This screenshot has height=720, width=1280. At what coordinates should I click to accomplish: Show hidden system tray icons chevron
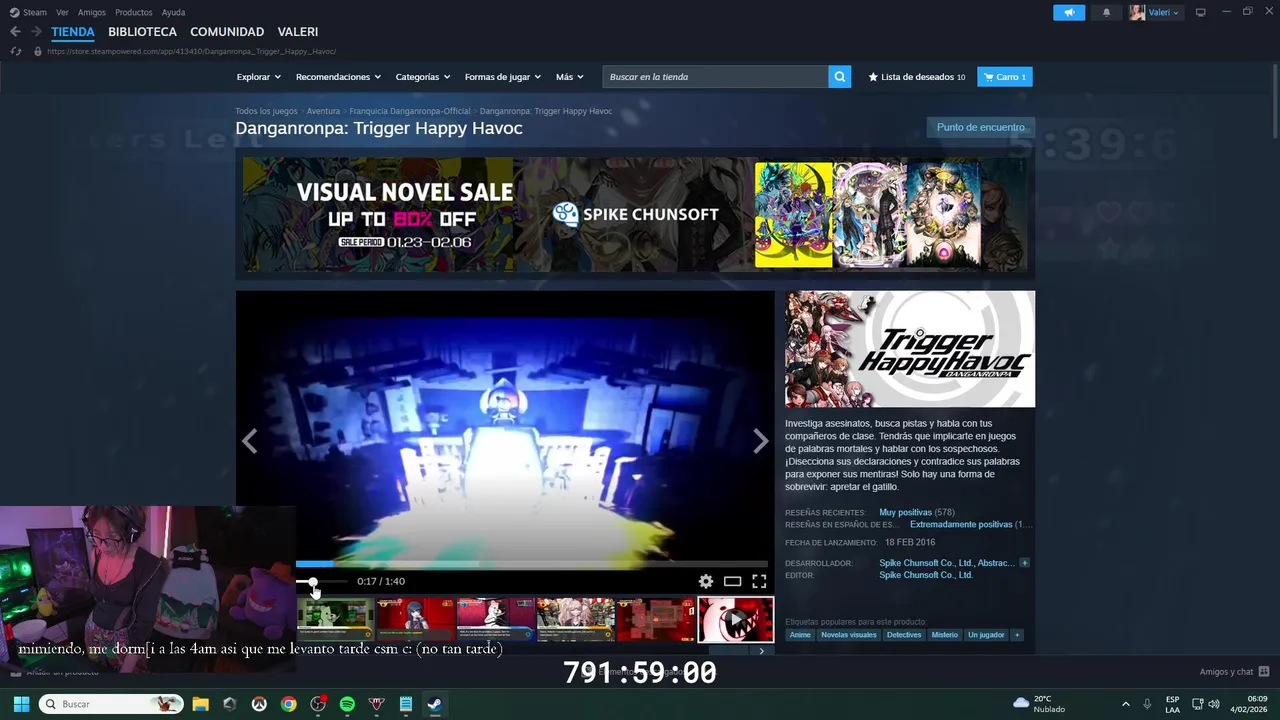tap(1125, 704)
